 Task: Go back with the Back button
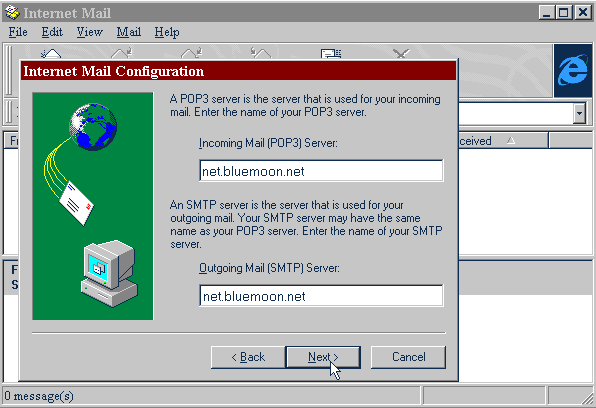248,357
